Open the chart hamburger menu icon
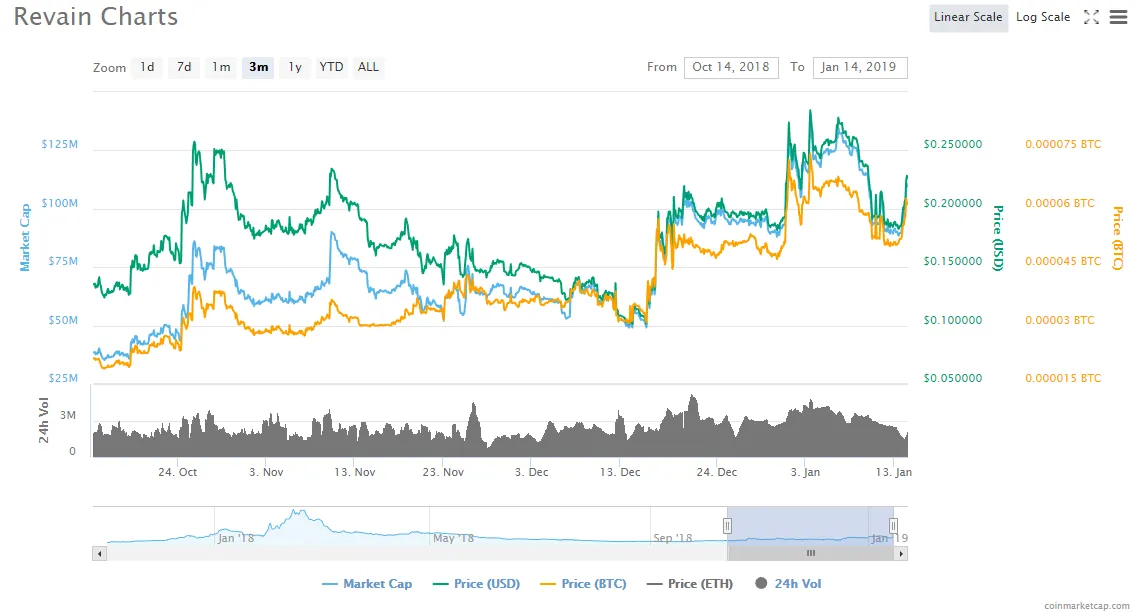The height and width of the screenshot is (616, 1135). pos(1118,17)
